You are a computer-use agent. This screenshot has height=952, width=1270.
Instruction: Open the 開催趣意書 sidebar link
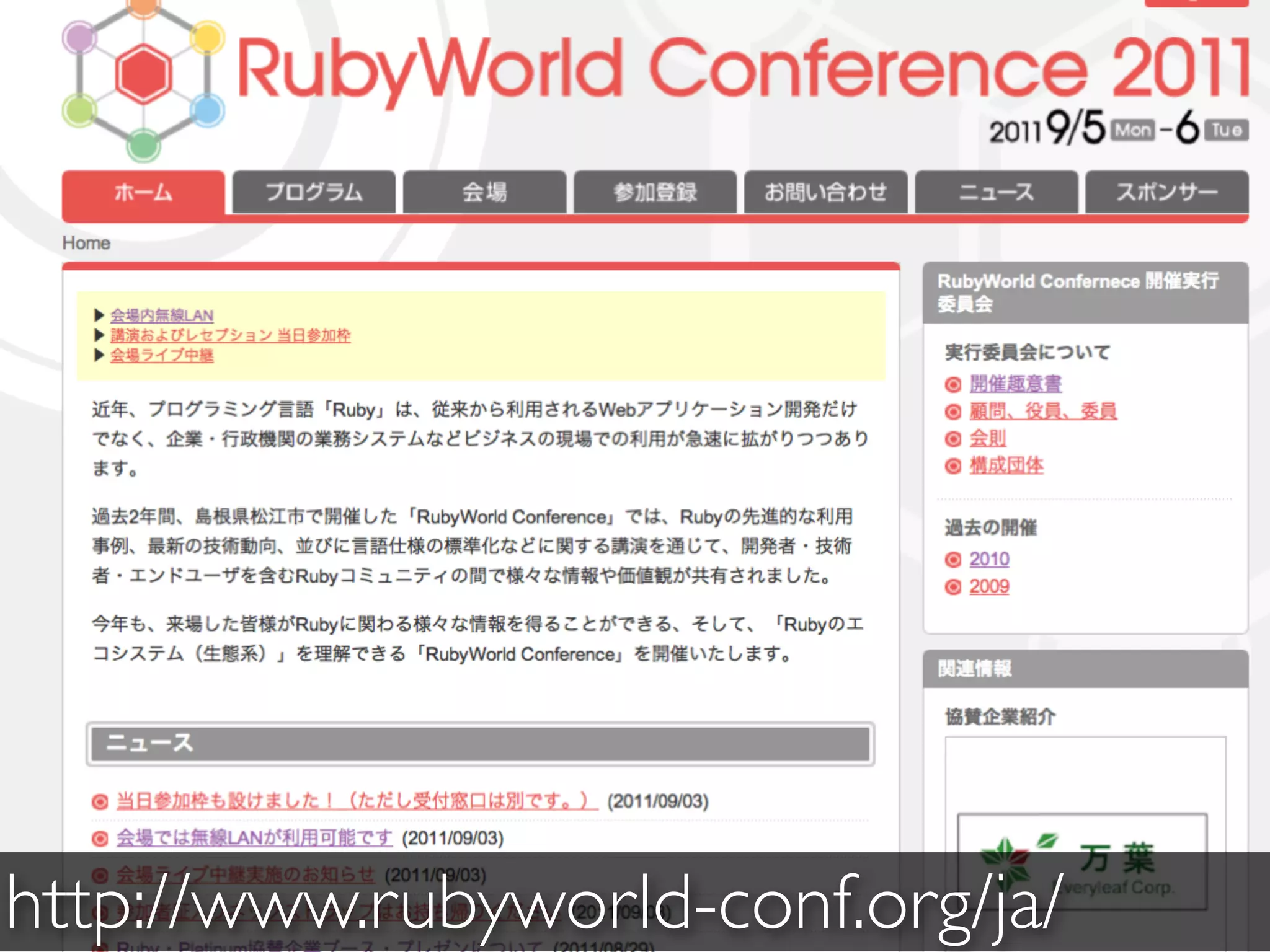[1016, 384]
